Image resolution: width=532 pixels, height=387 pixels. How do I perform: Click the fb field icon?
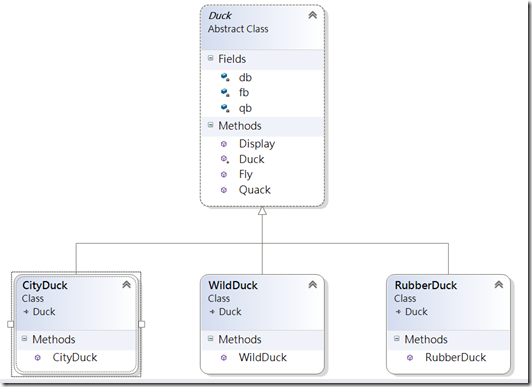pyautogui.click(x=225, y=92)
